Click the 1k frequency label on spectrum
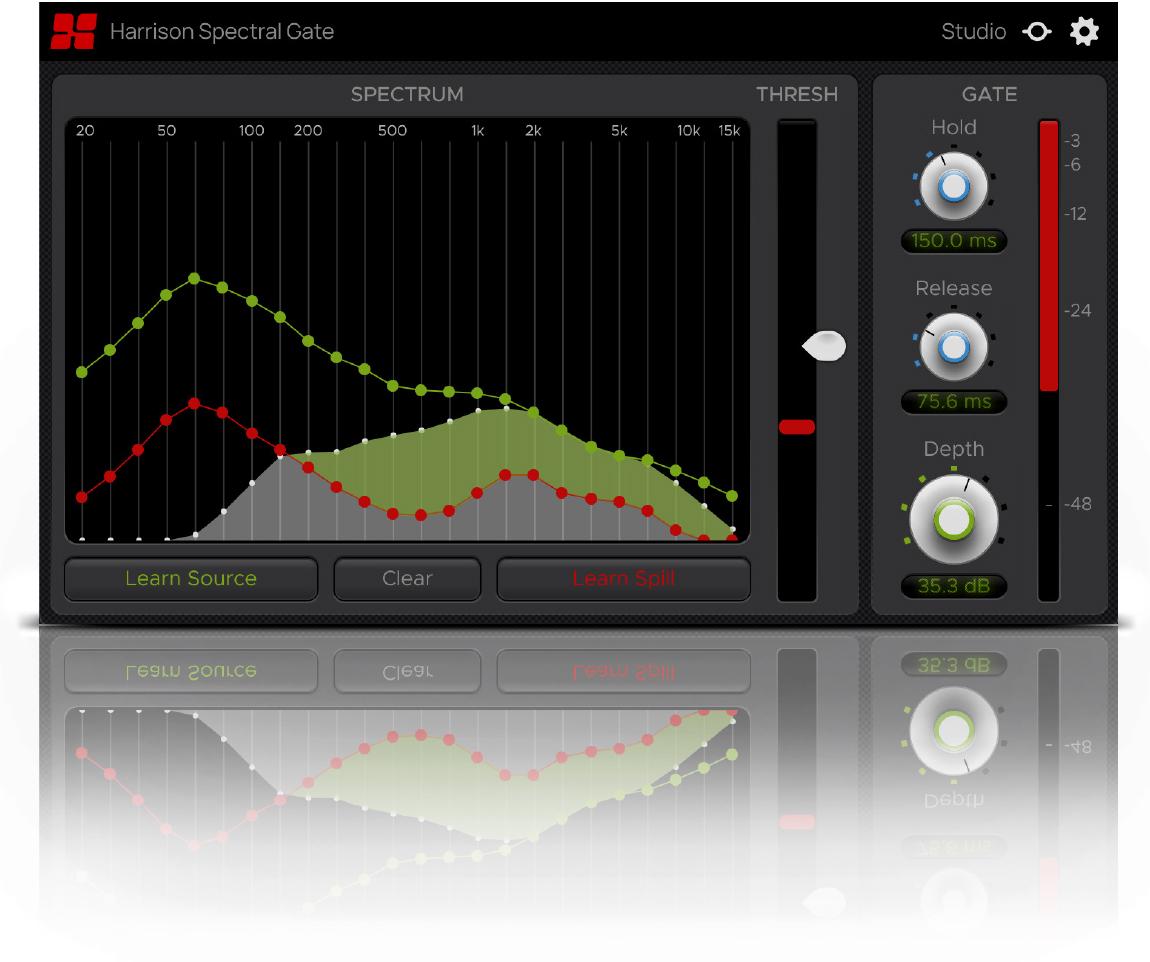Image resolution: width=1150 pixels, height=962 pixels. 478,131
